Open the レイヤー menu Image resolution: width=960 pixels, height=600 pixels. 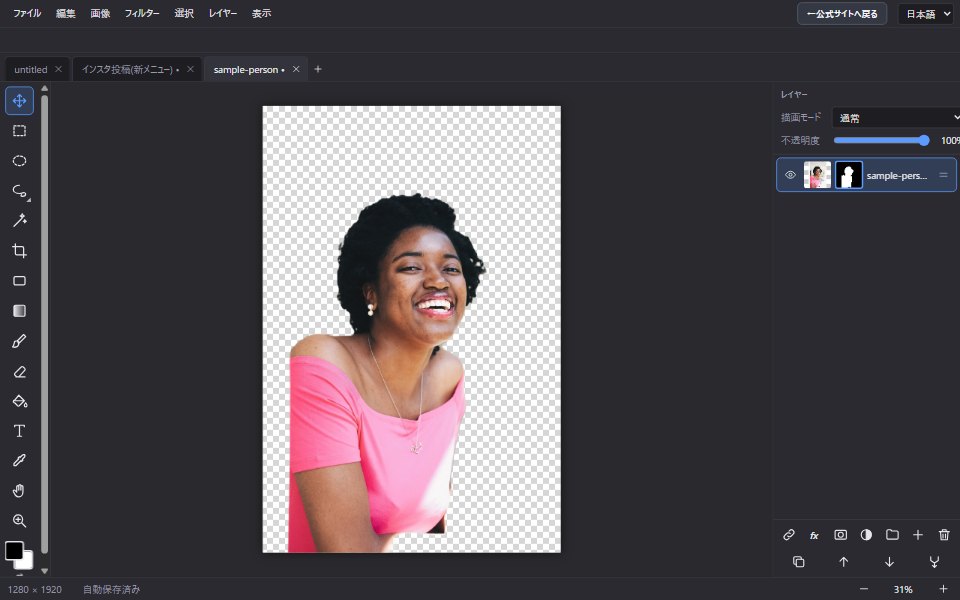[x=223, y=13]
